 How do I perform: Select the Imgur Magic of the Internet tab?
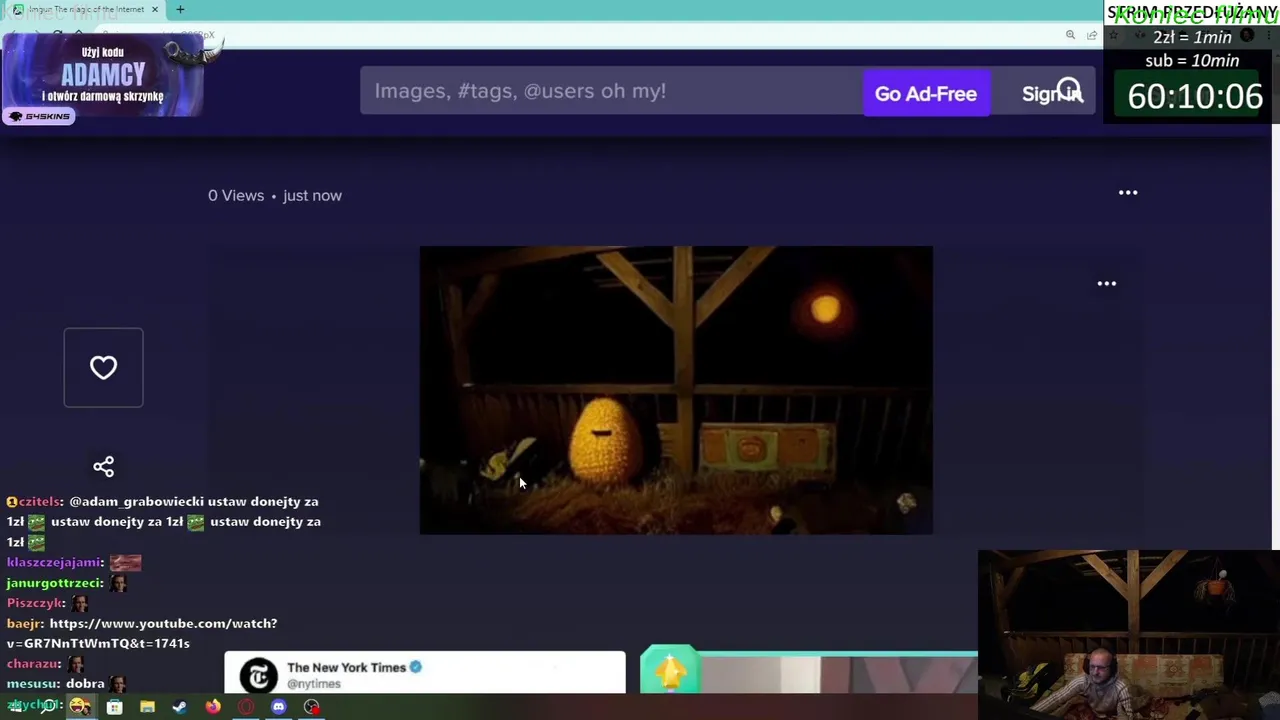(x=85, y=9)
